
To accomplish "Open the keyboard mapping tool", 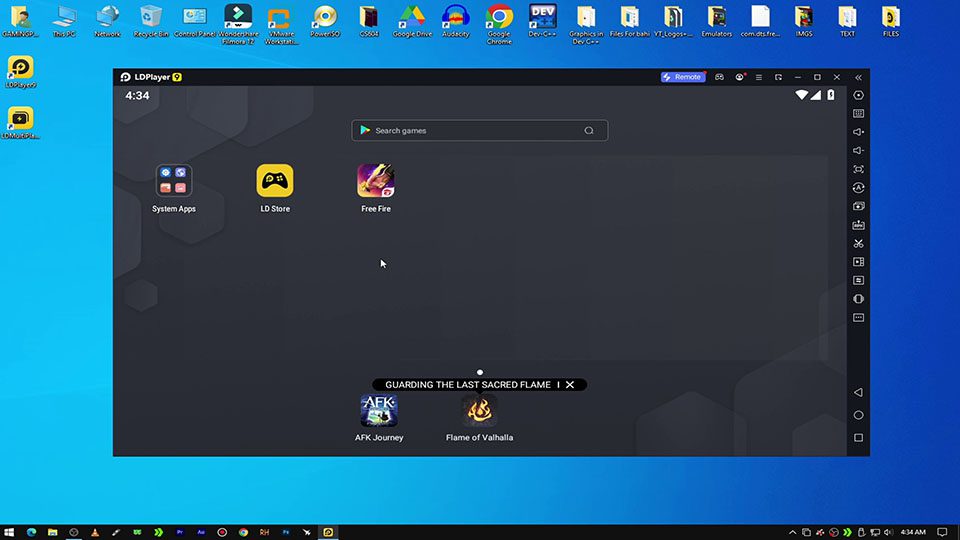I will [858, 113].
